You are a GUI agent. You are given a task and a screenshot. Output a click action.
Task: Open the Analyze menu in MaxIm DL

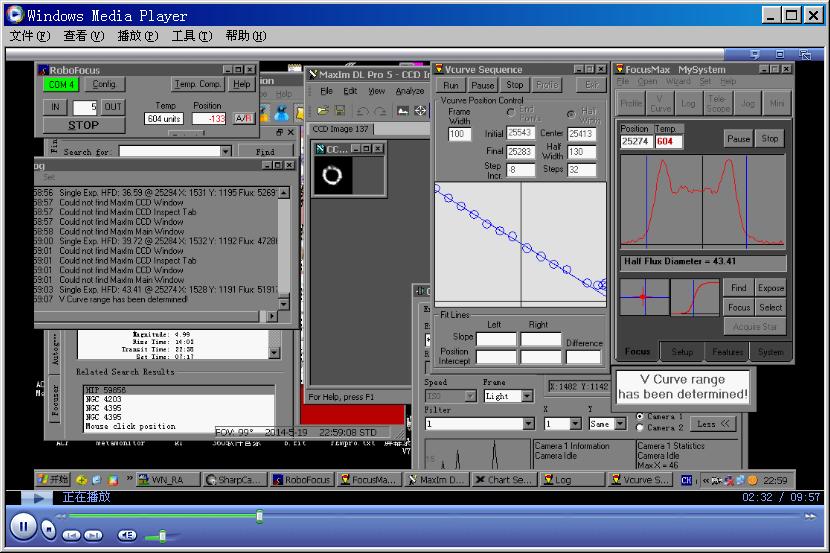(x=410, y=91)
